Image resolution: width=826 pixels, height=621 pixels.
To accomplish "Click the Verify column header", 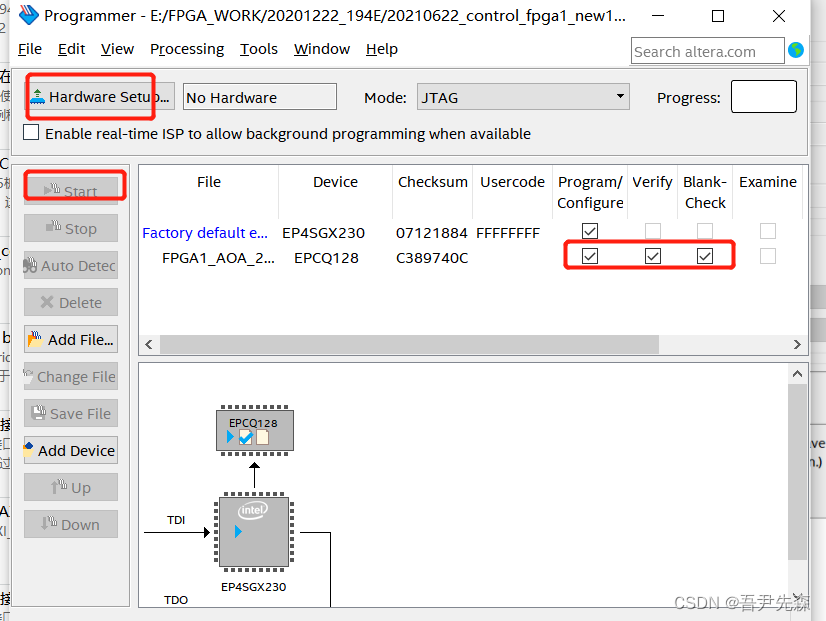I will 652,182.
